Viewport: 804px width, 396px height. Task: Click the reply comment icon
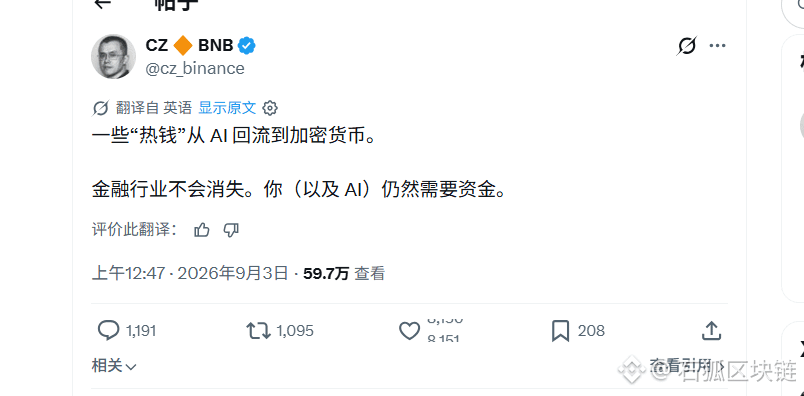(x=108, y=331)
